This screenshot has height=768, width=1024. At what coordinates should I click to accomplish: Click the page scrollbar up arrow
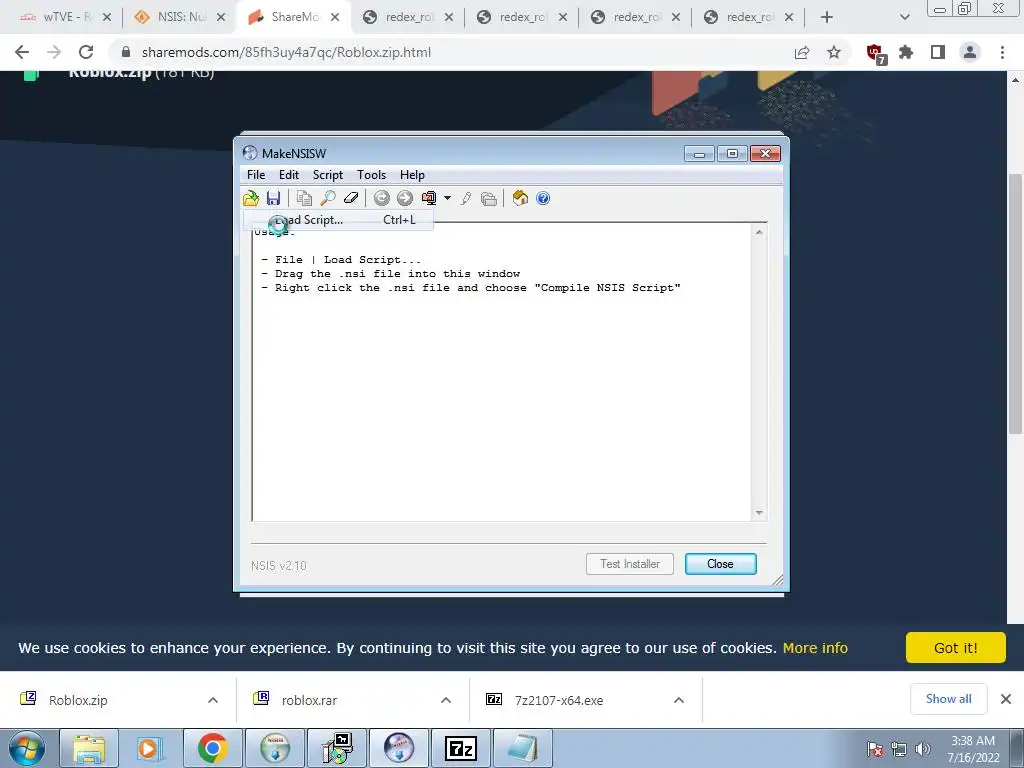(1015, 80)
